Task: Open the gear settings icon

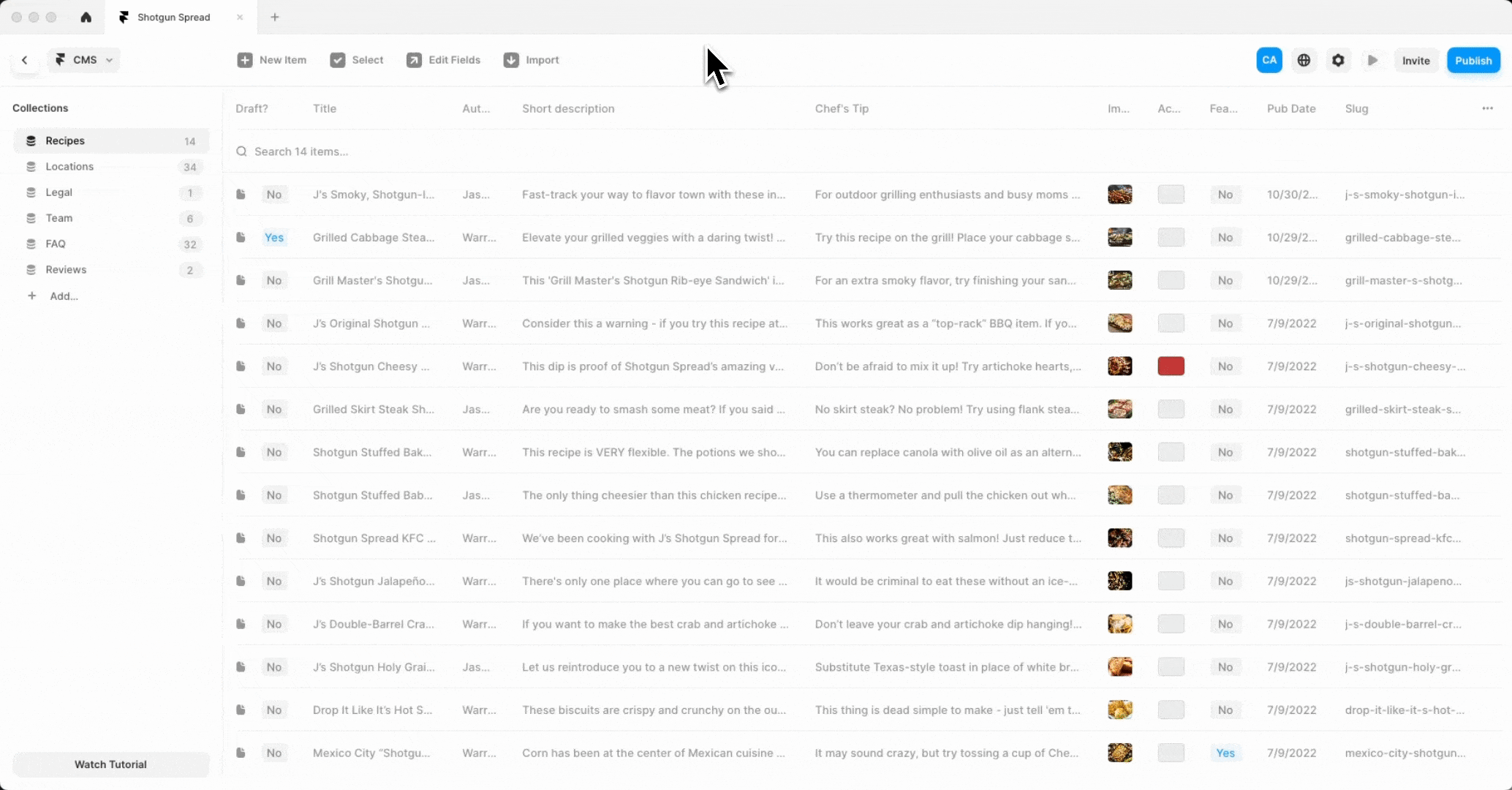Action: point(1338,60)
